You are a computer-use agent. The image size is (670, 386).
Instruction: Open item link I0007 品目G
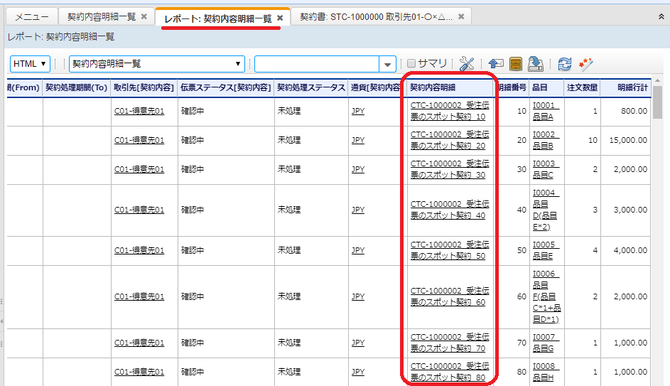[x=545, y=342]
